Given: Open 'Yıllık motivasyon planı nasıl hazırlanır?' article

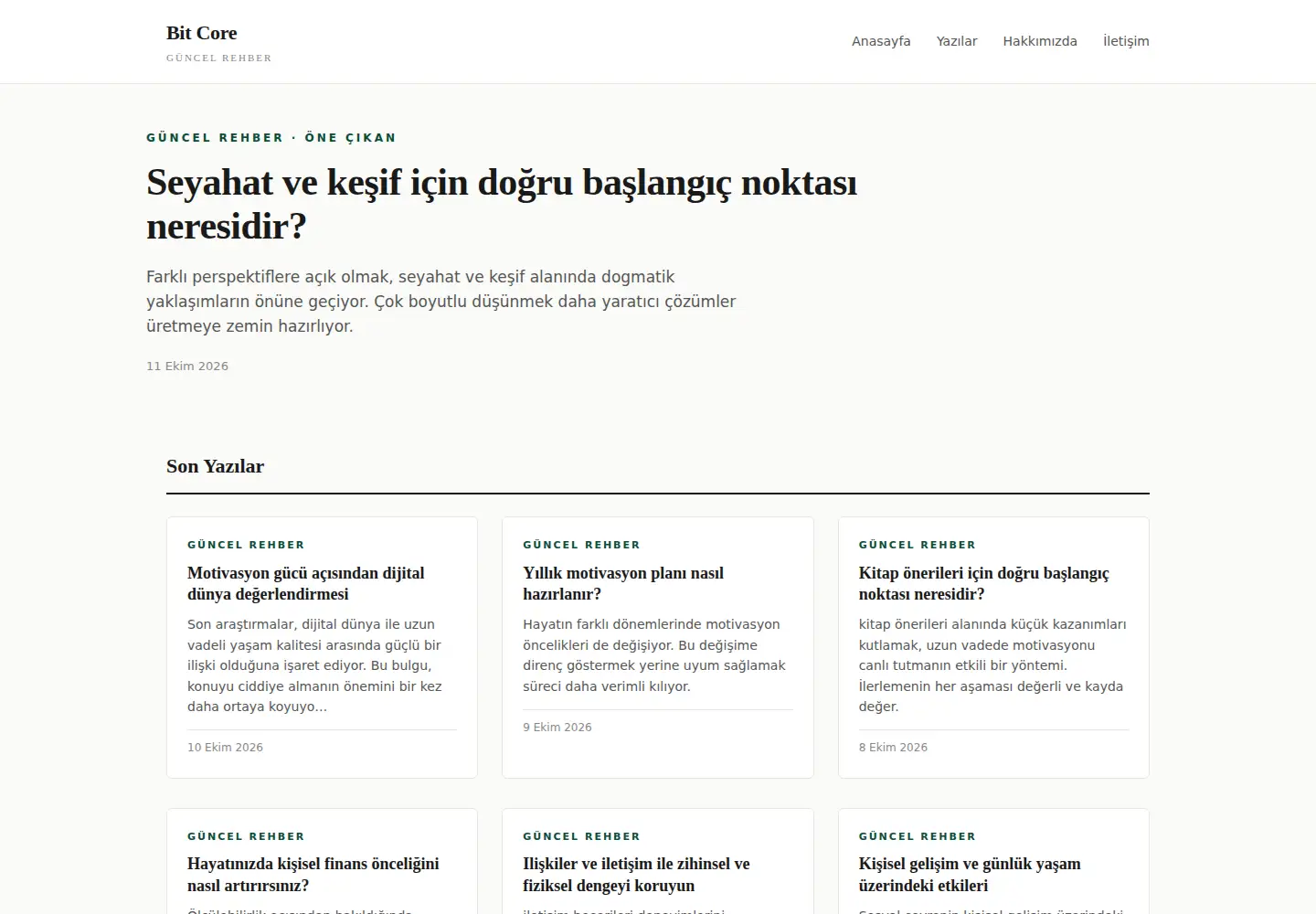Looking at the screenshot, I should click(623, 583).
